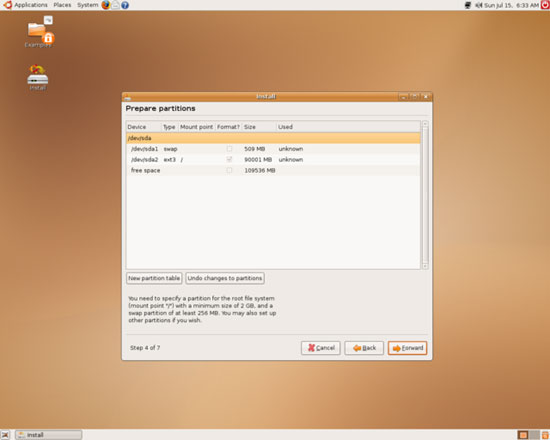
Task: Click the Install taskbar window button
Action: (x=49, y=435)
